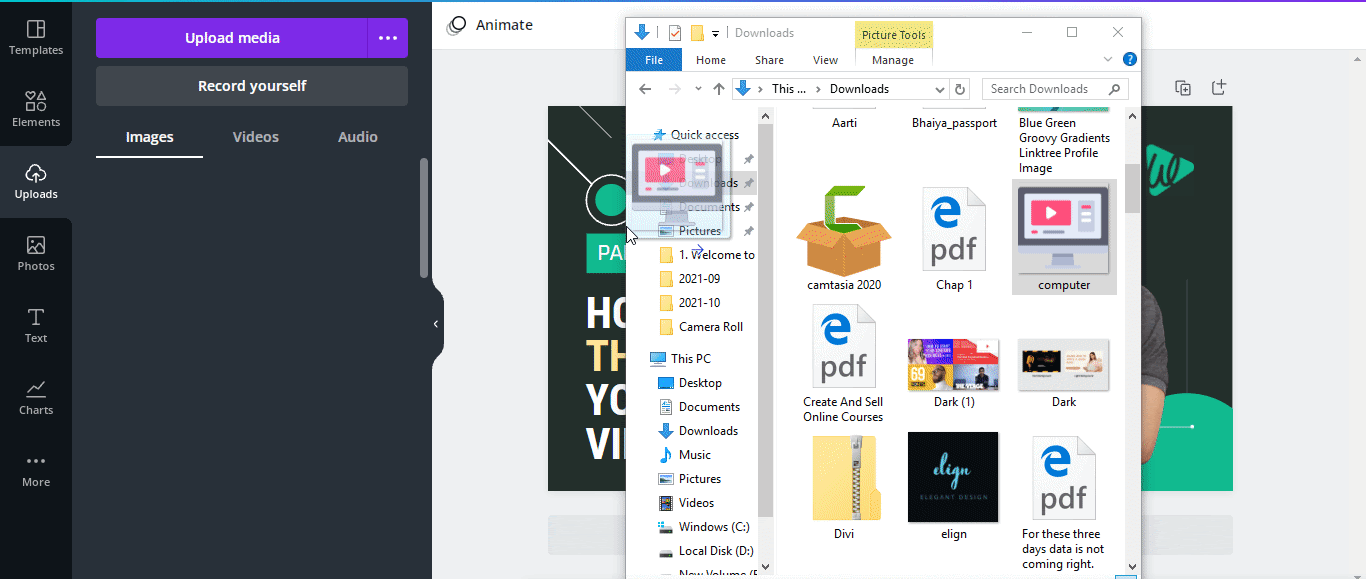Click the add page icon above the canvas

(x=1219, y=88)
